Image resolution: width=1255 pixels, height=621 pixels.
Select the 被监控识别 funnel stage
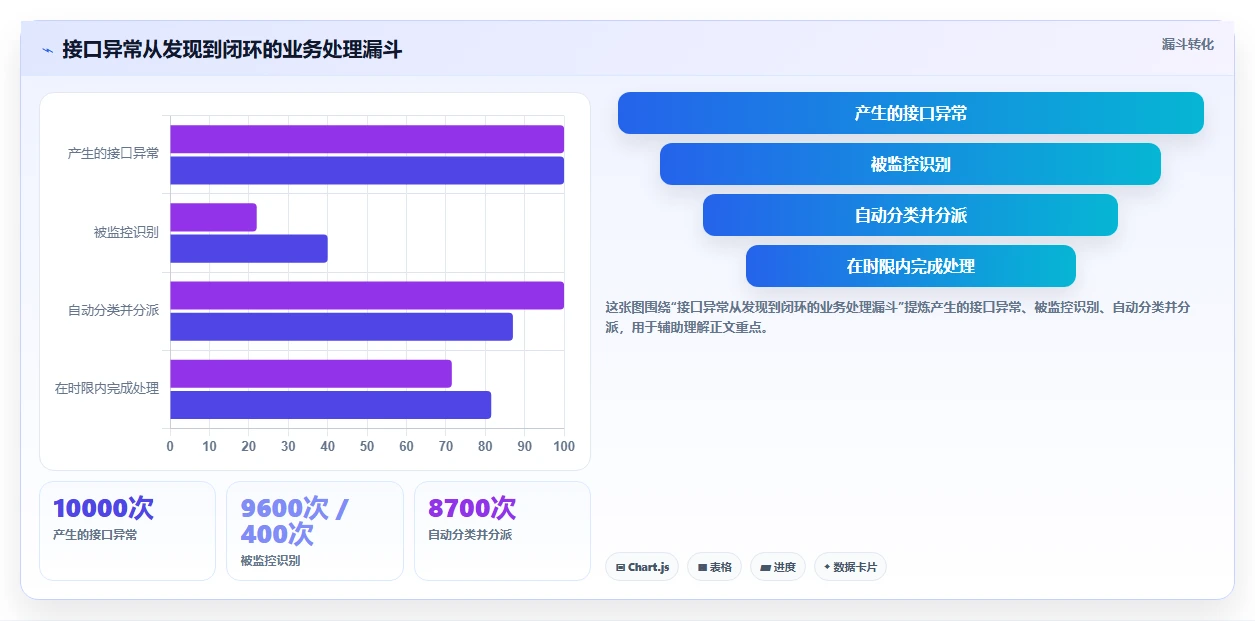(x=910, y=164)
